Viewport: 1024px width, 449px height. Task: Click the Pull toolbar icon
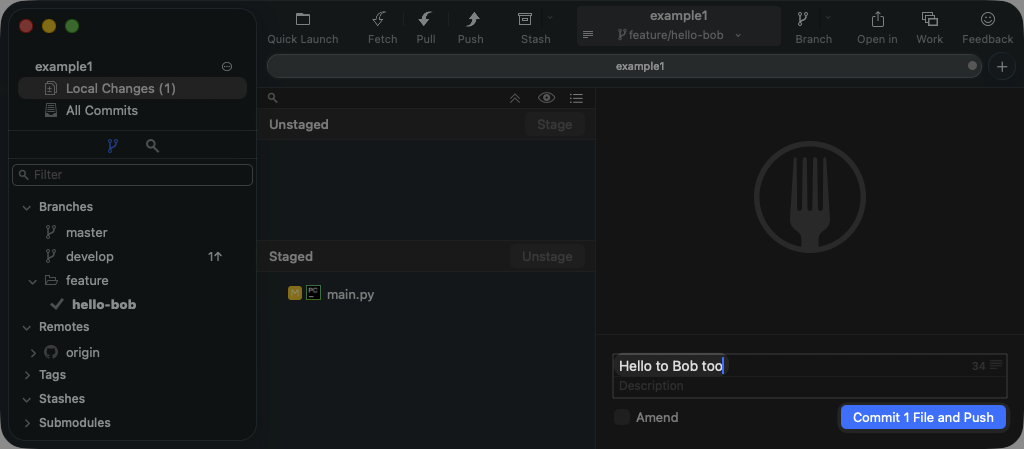coord(425,20)
